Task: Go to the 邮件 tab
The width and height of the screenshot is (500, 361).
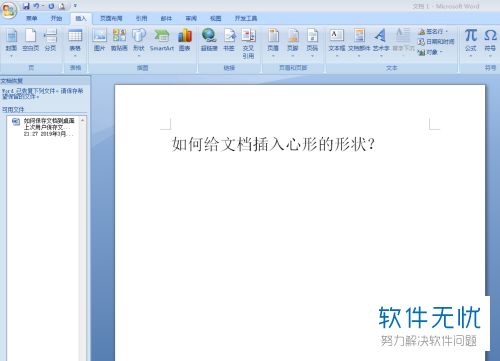Action: click(x=166, y=18)
